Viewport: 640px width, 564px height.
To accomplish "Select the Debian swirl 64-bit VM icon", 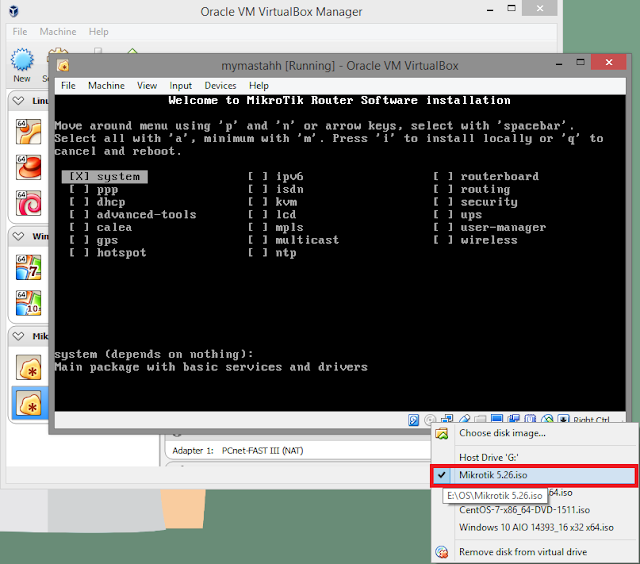I will [x=29, y=203].
